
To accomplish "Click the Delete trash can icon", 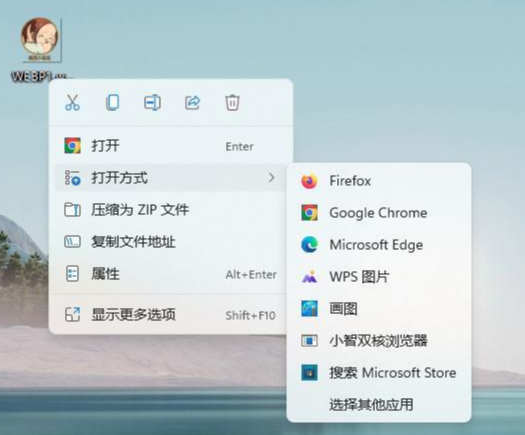I will 232,102.
